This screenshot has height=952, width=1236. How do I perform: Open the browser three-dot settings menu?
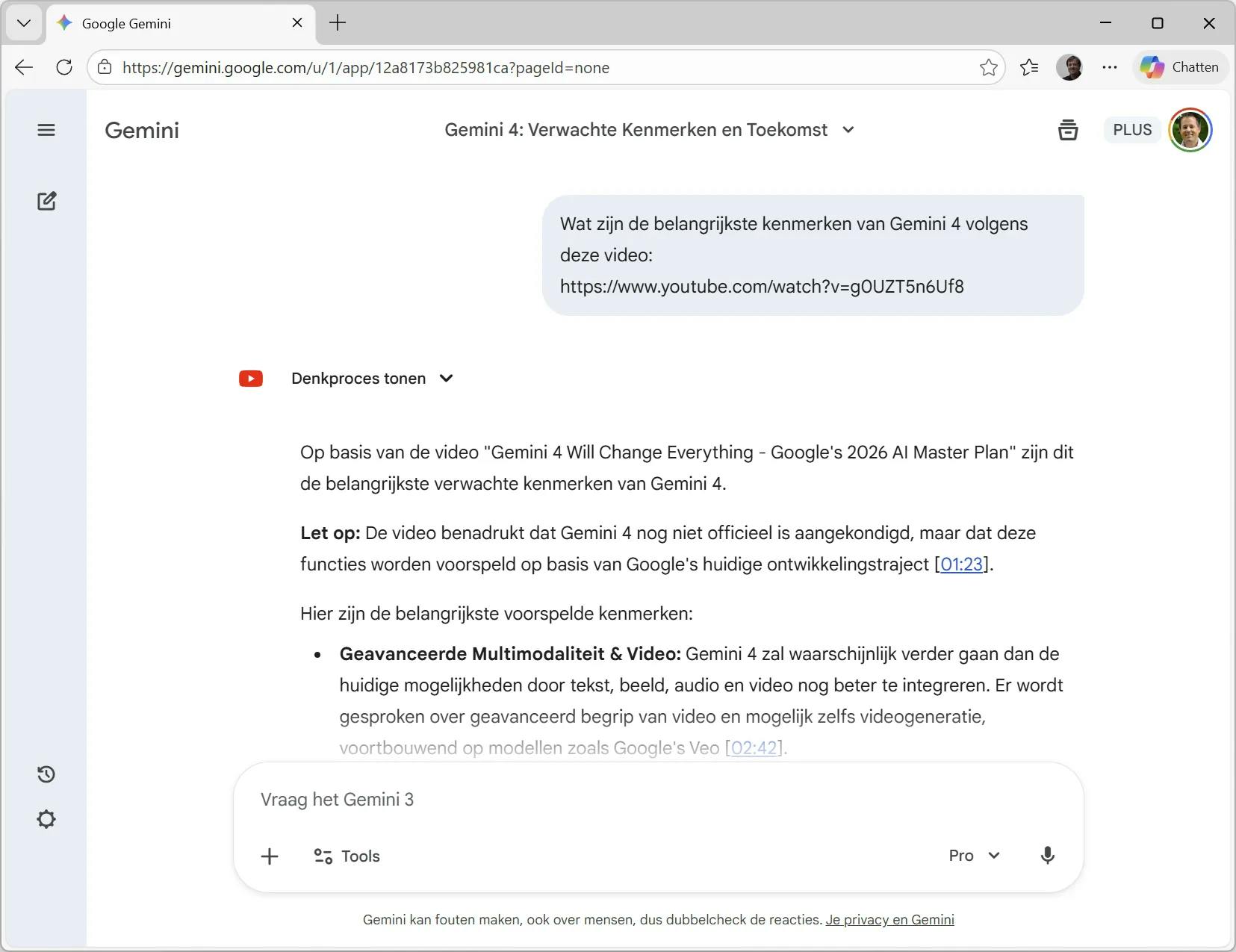click(1110, 67)
